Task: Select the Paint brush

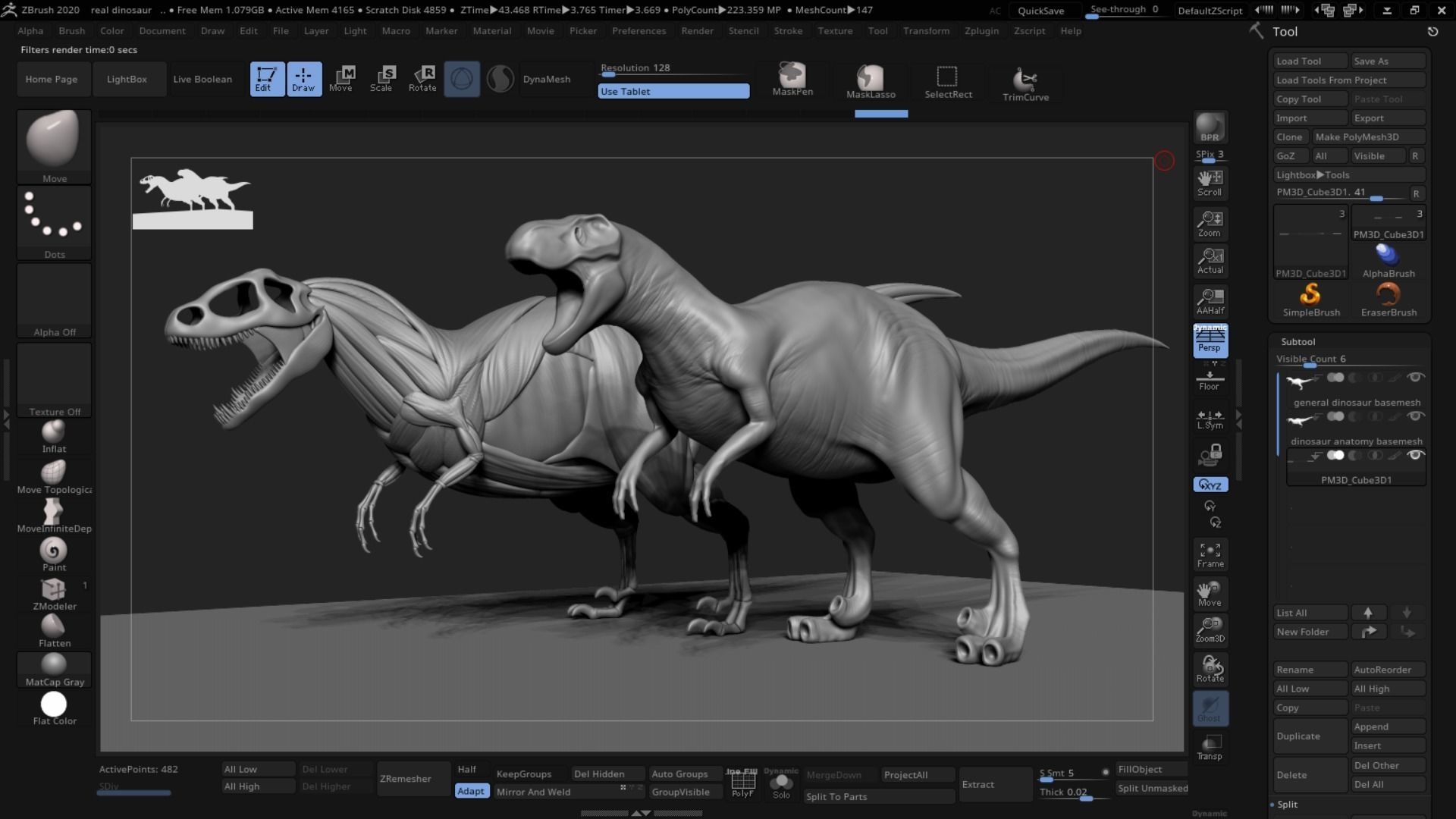Action: tap(54, 555)
